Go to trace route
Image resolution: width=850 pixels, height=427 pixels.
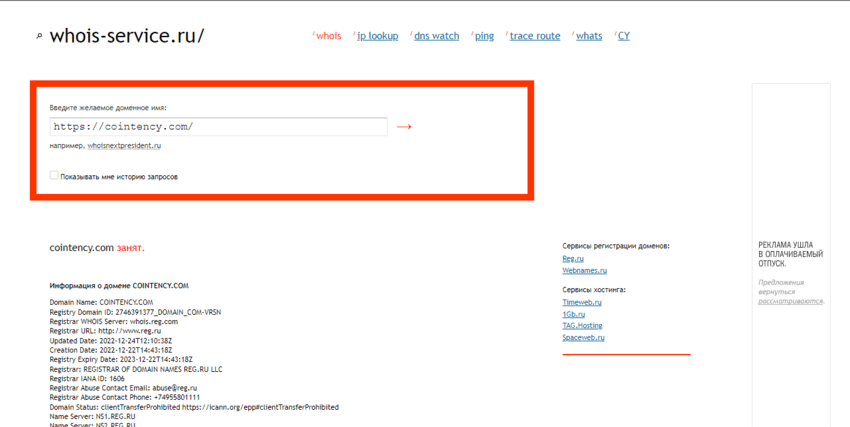point(535,36)
